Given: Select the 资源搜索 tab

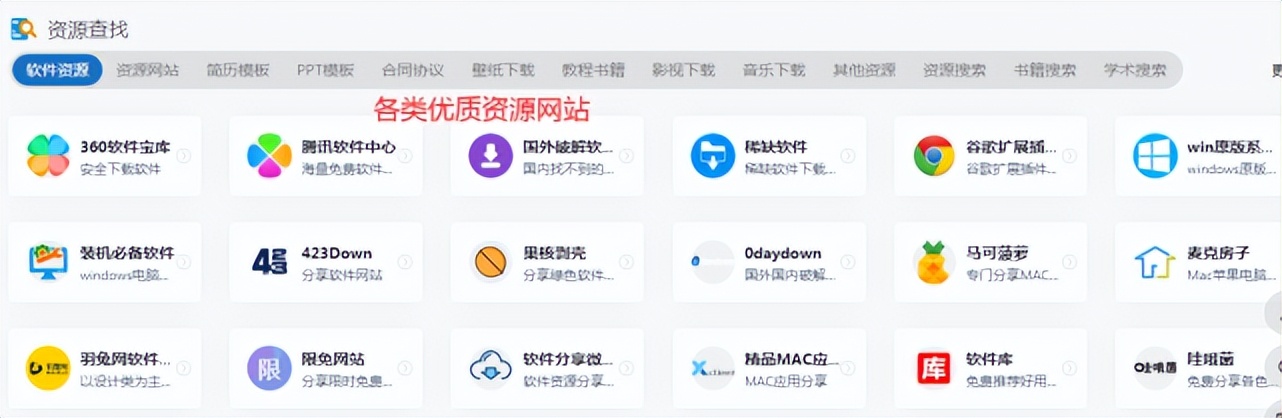Looking at the screenshot, I should (x=955, y=70).
